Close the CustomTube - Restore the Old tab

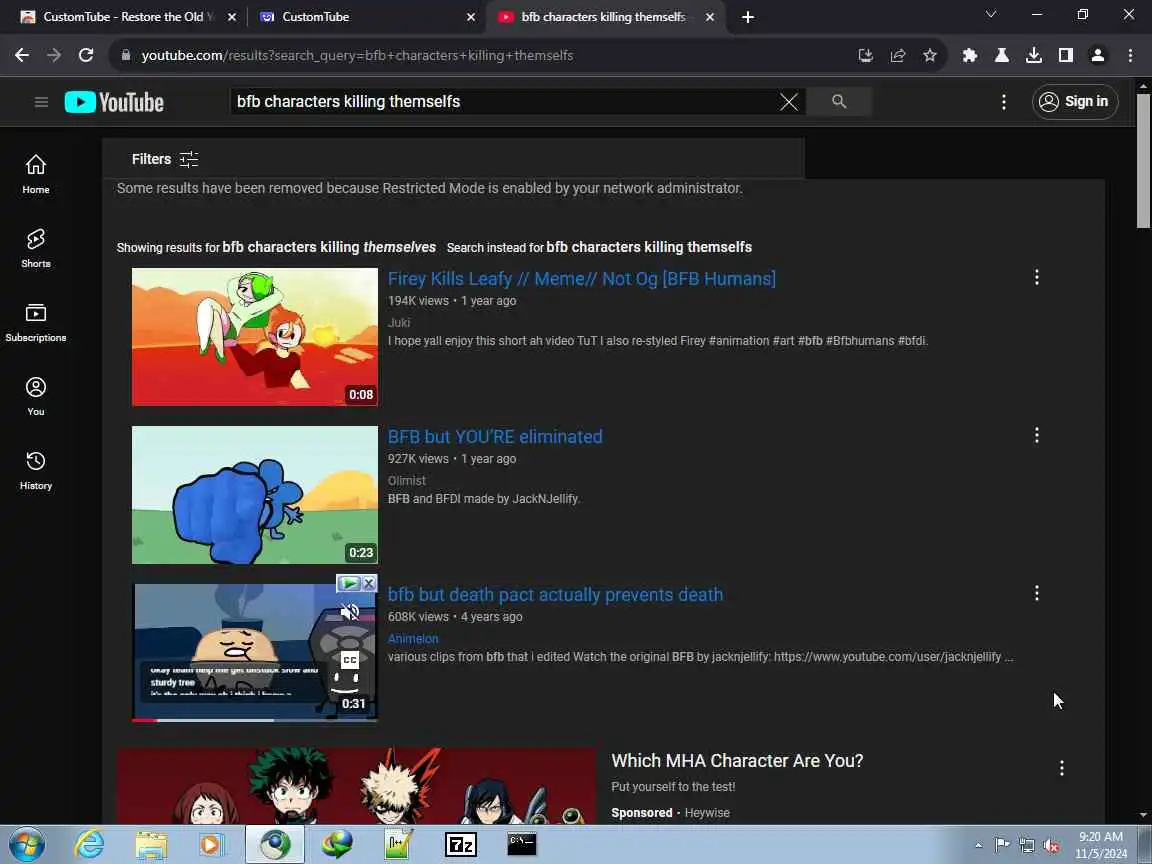[x=232, y=17]
